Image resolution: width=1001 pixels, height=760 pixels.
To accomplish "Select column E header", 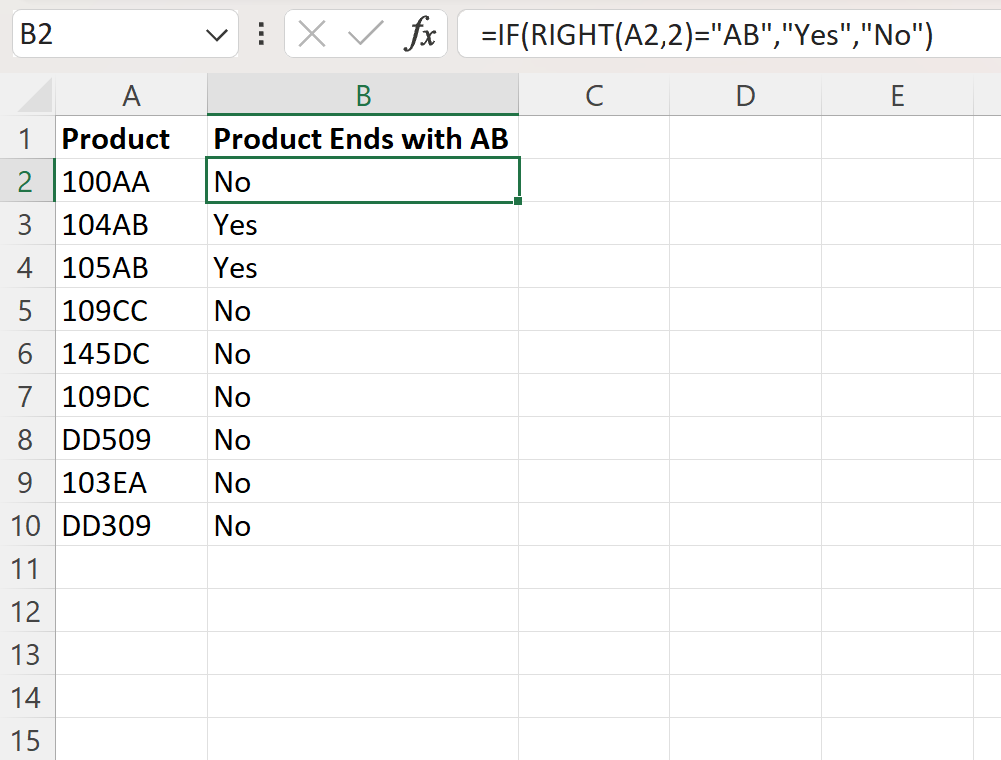I will pyautogui.click(x=896, y=95).
